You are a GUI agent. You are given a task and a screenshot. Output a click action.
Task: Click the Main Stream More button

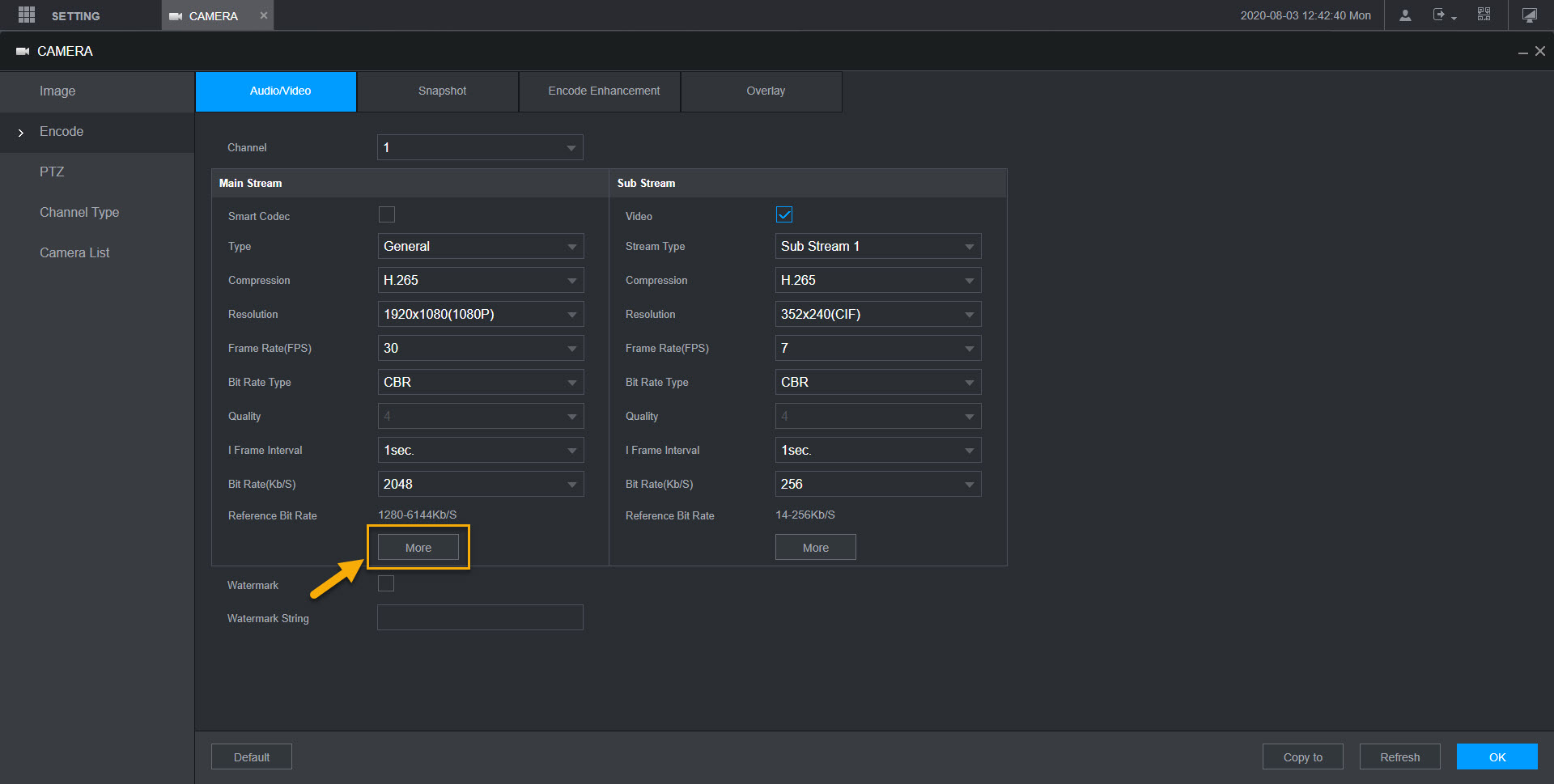pyautogui.click(x=418, y=548)
